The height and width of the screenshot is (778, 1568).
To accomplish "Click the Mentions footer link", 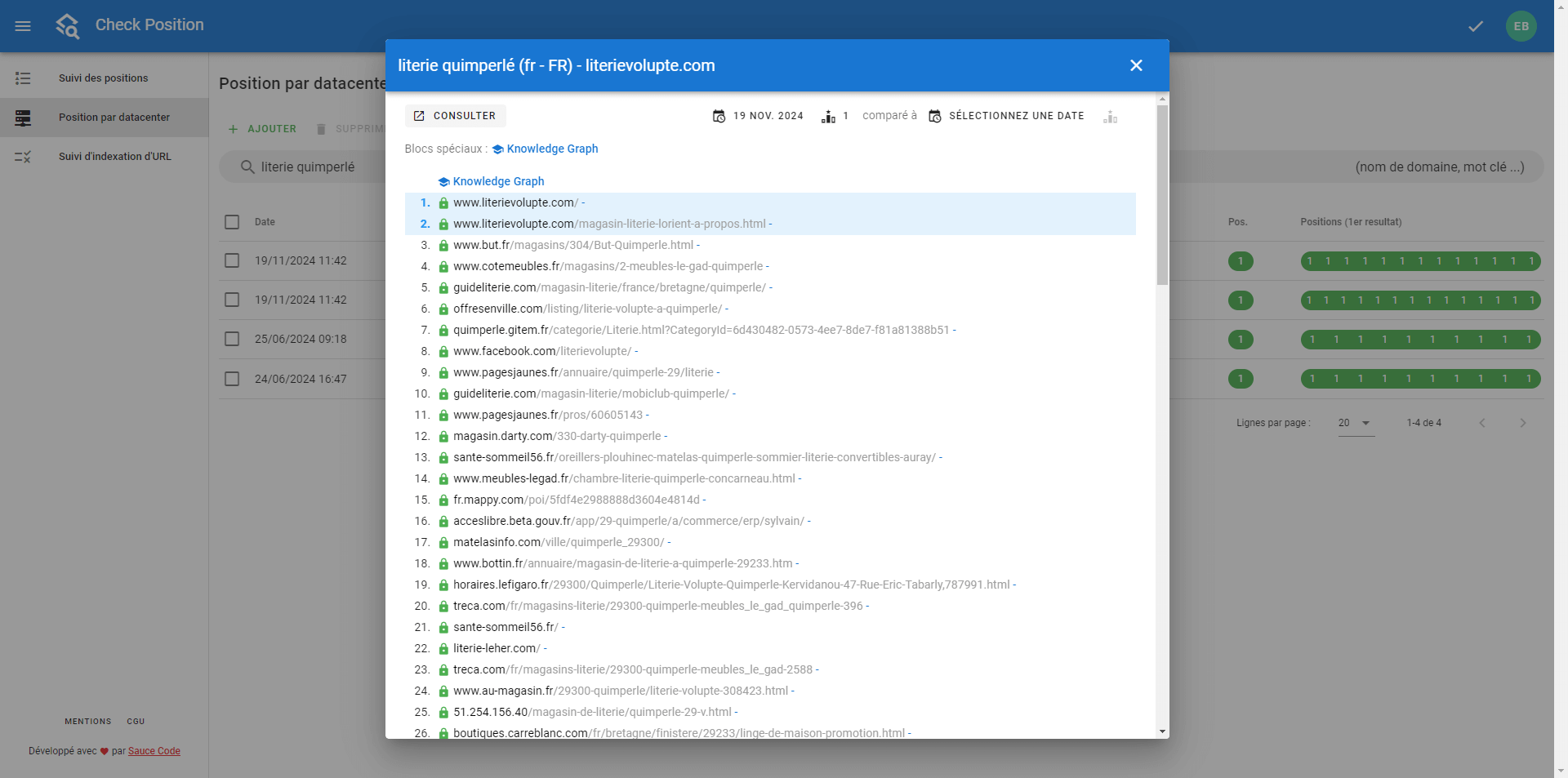I will click(x=88, y=722).
